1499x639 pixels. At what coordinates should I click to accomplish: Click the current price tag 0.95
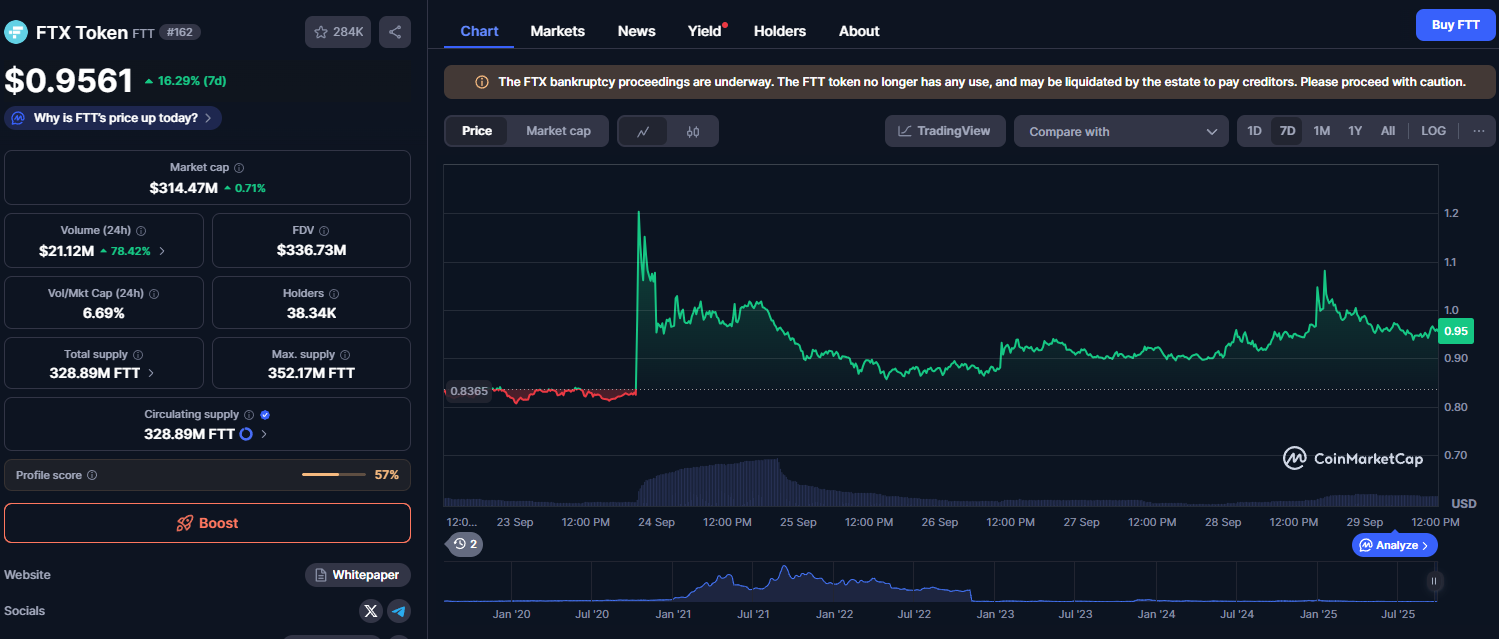[x=1455, y=331]
